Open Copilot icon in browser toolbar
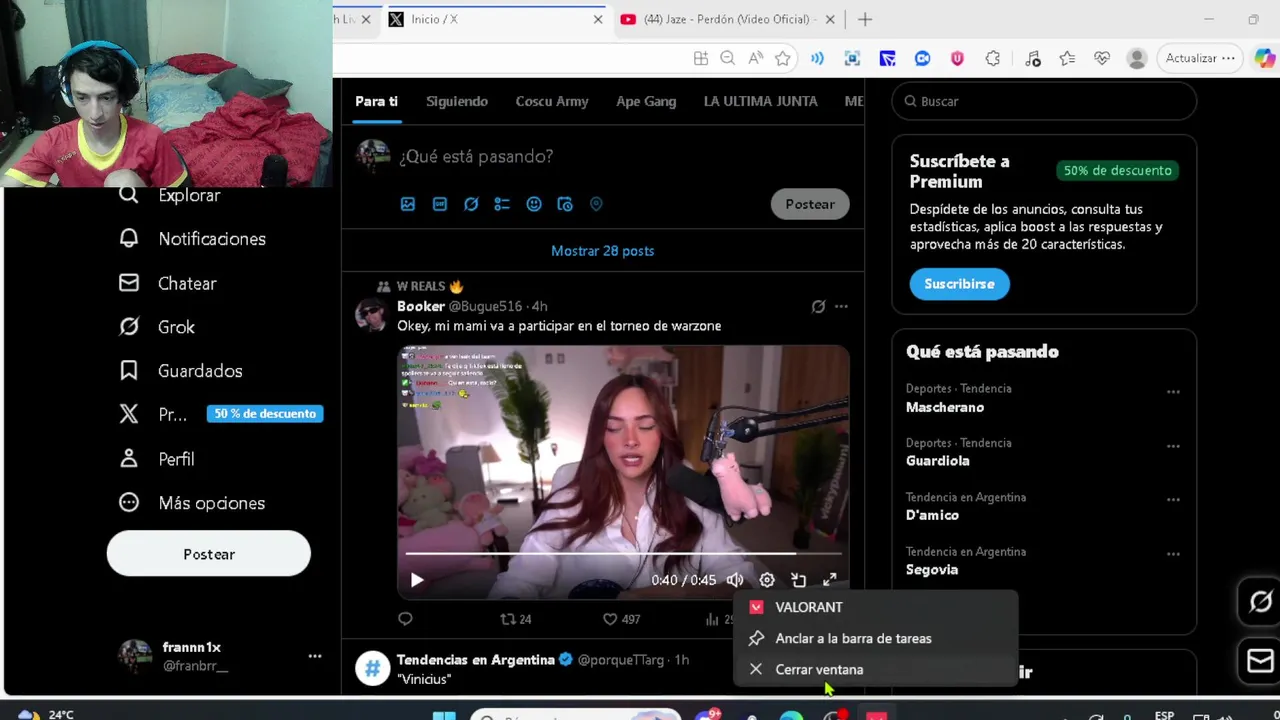Screen dimensions: 1280x720 [x=1265, y=59]
